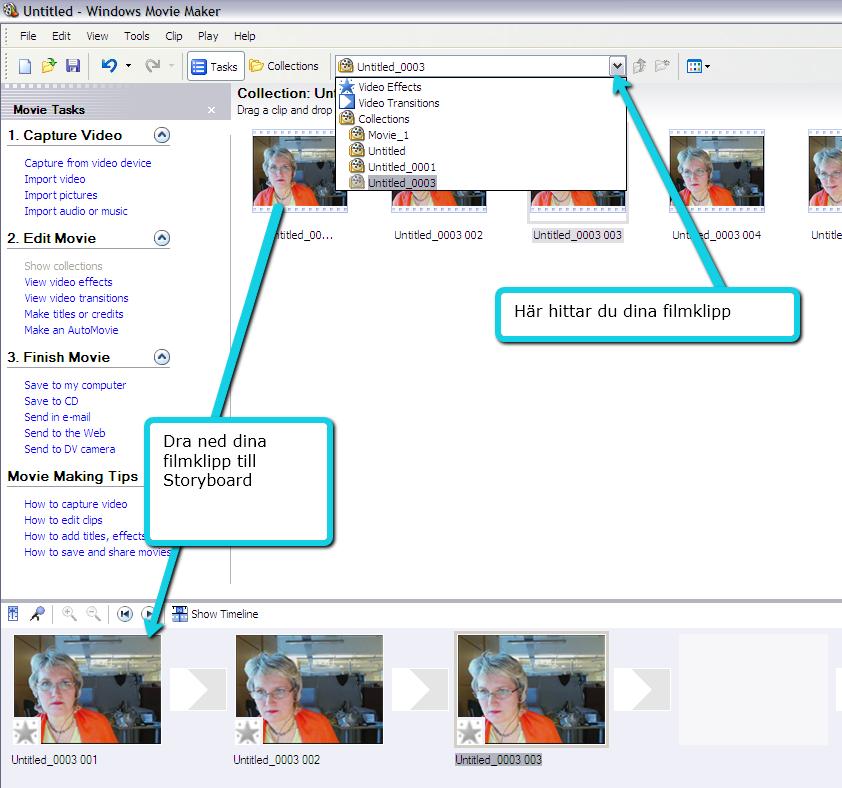Screen dimensions: 842x788
Task: Click the New Collection Folder icon
Action: pos(662,66)
